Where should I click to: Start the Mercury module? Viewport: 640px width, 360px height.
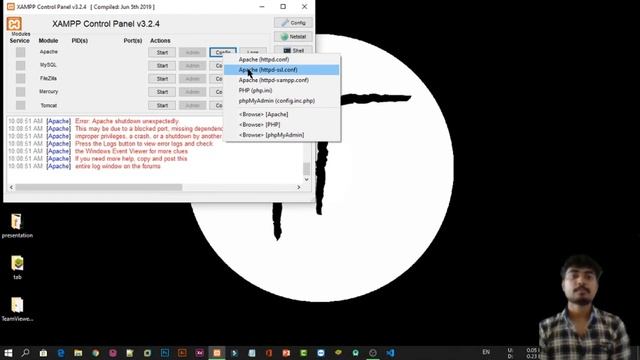point(162,92)
